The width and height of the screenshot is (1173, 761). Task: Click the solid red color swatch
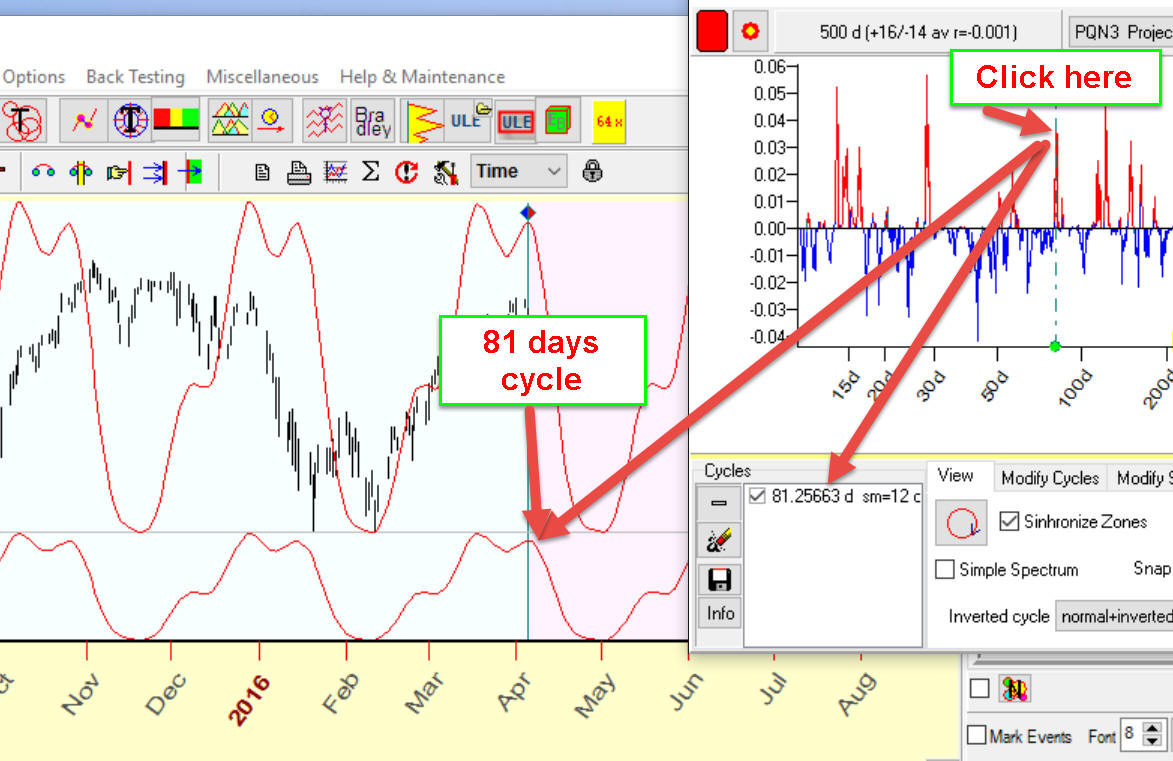point(711,31)
